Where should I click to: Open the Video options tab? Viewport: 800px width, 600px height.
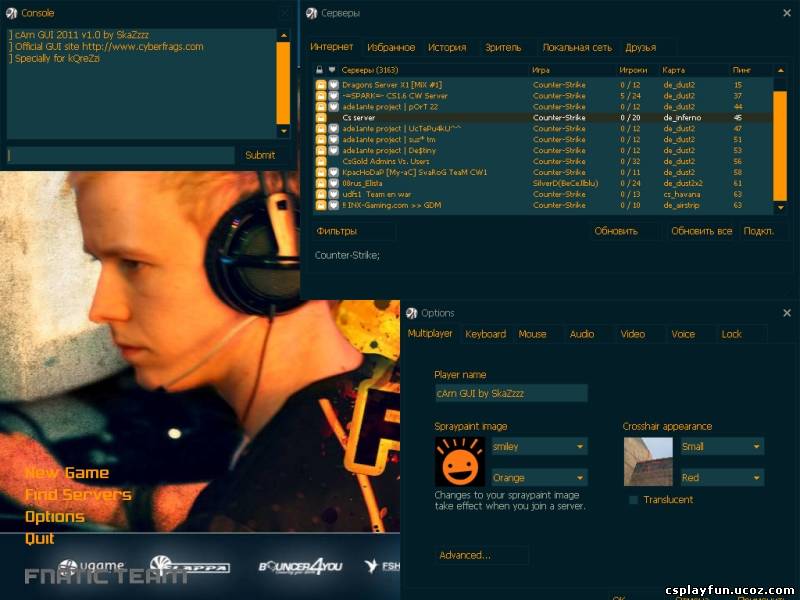[x=633, y=334]
